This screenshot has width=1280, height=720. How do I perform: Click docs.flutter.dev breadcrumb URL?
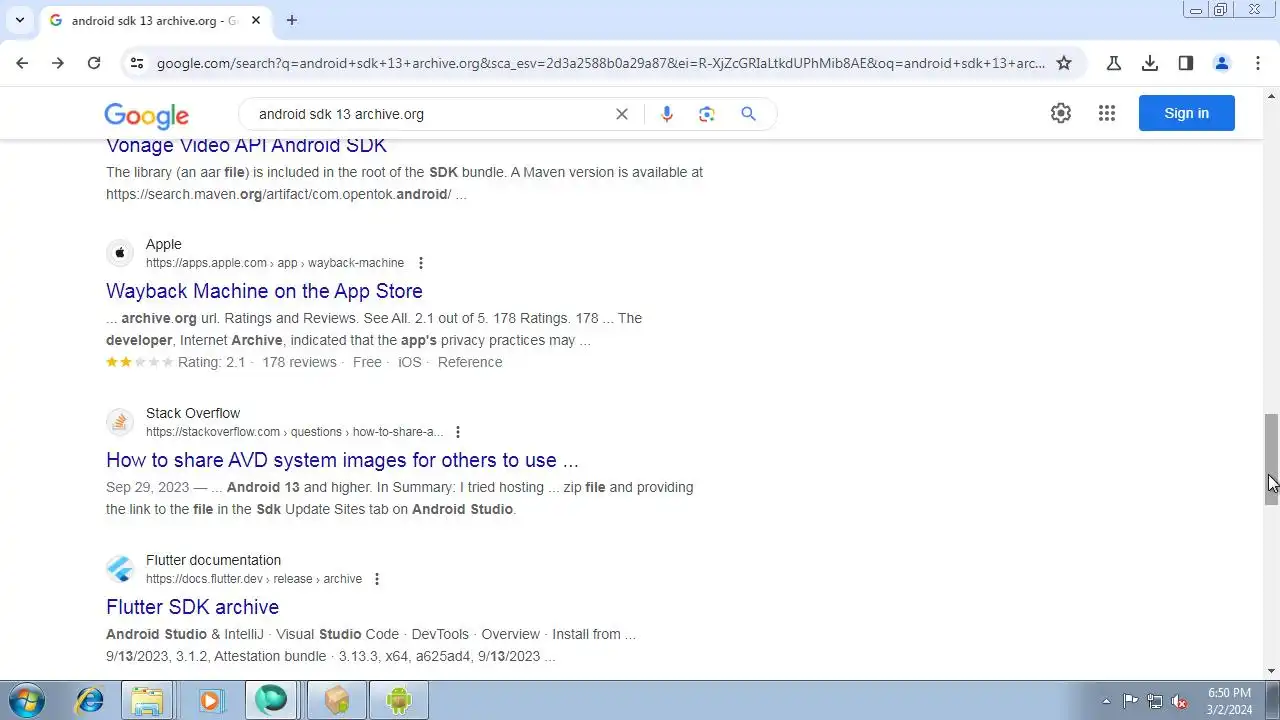pos(254,579)
